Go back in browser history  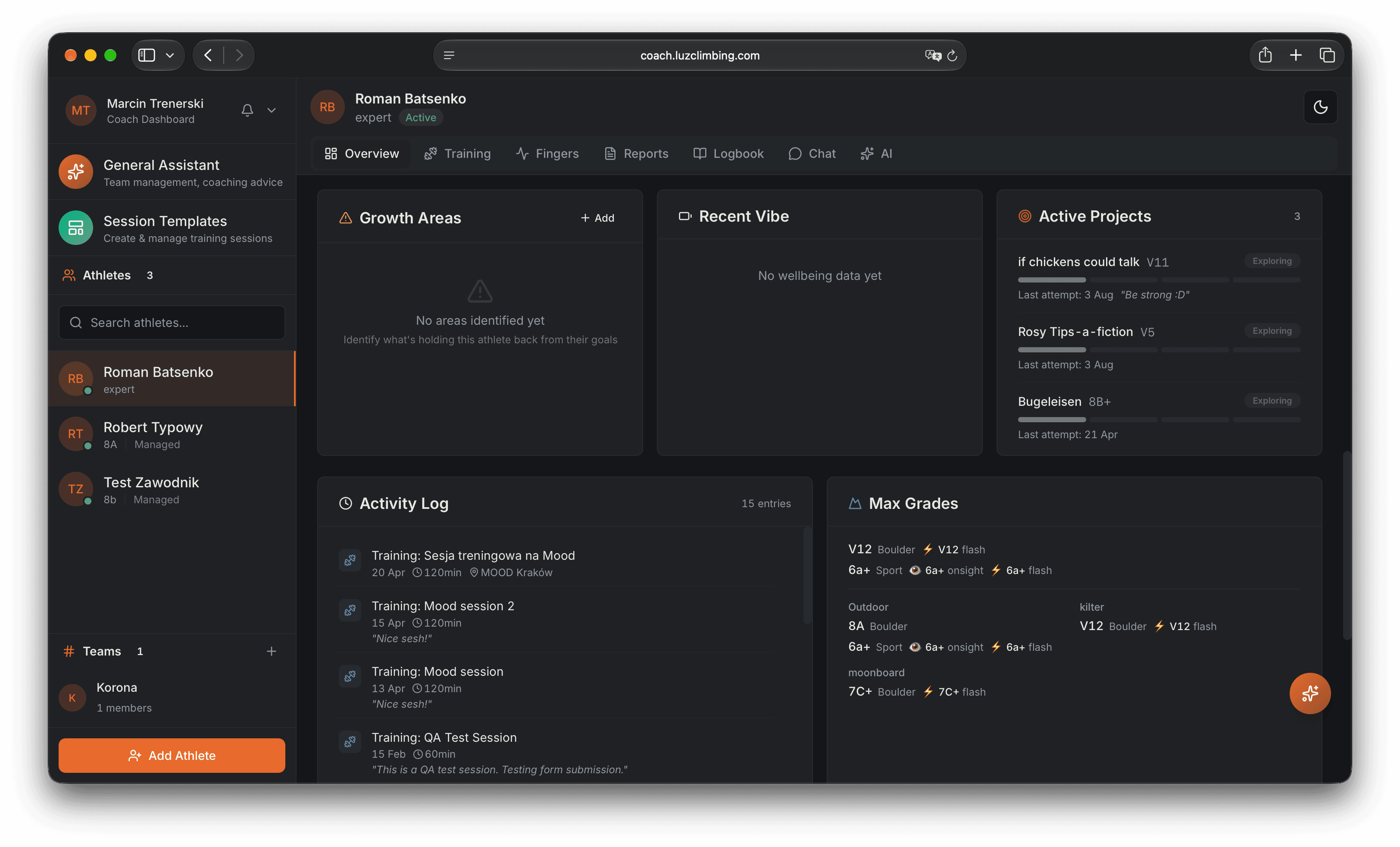point(209,55)
